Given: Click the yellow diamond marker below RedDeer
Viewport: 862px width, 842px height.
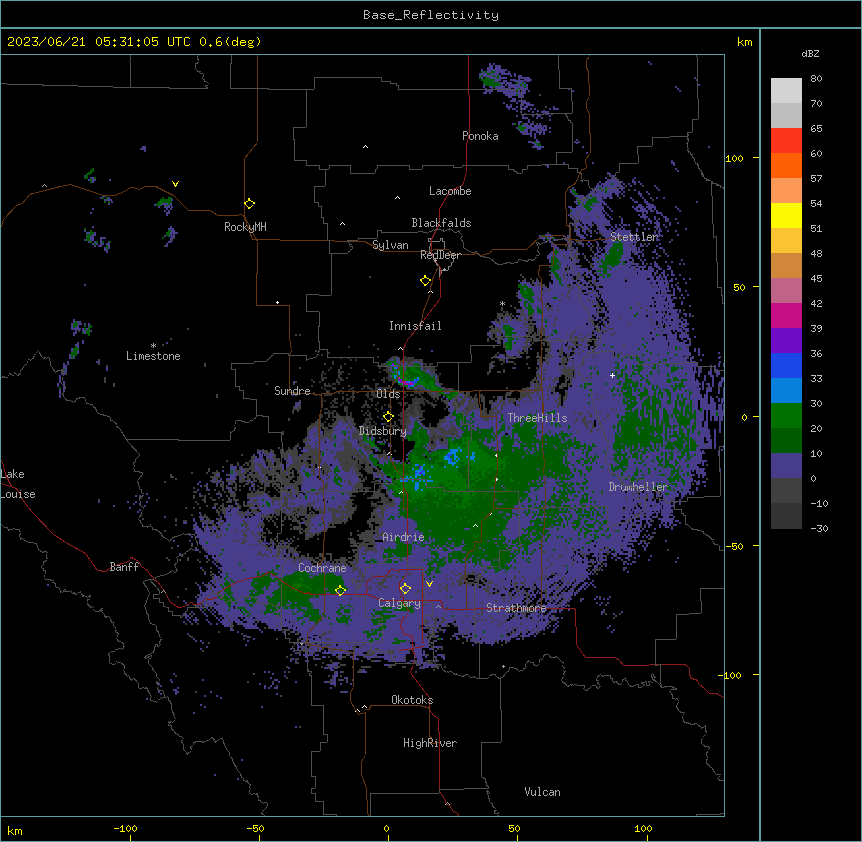Looking at the screenshot, I should (x=425, y=281).
